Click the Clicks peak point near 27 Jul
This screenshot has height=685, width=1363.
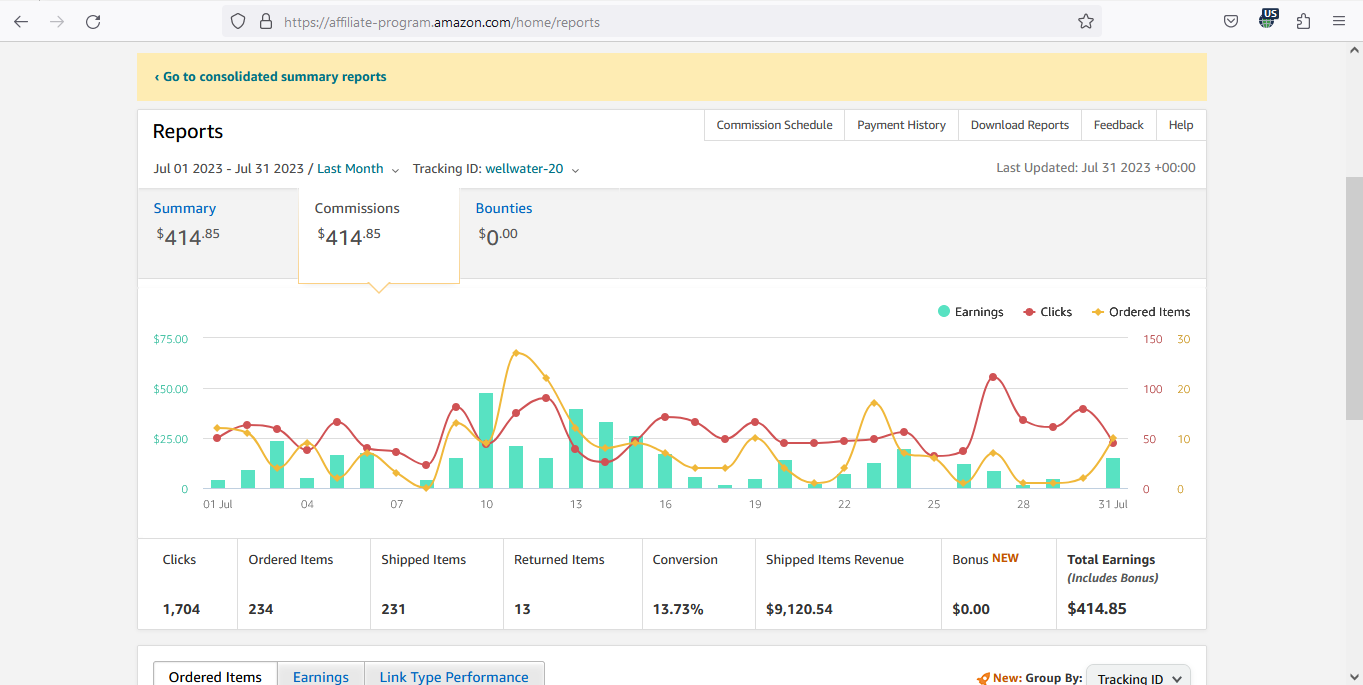tap(993, 377)
